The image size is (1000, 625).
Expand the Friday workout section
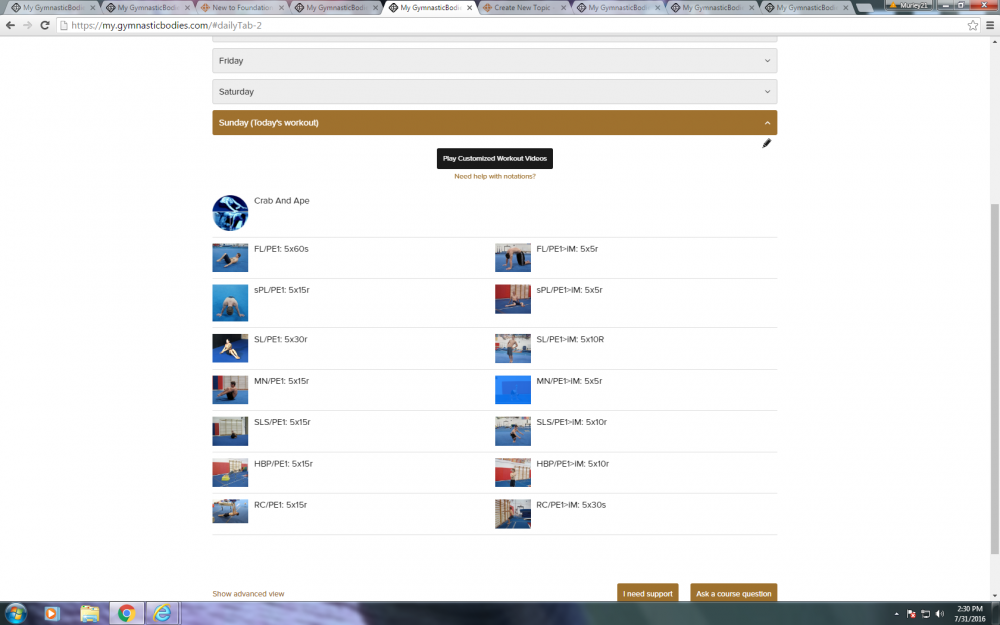[495, 61]
